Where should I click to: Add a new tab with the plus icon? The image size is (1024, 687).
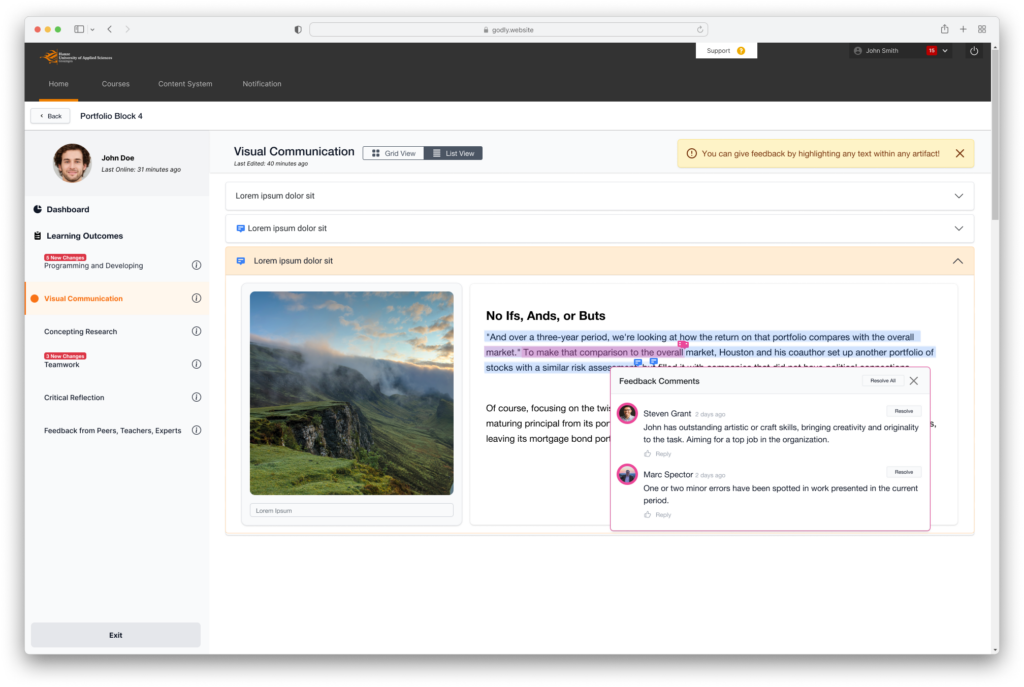coord(963,29)
